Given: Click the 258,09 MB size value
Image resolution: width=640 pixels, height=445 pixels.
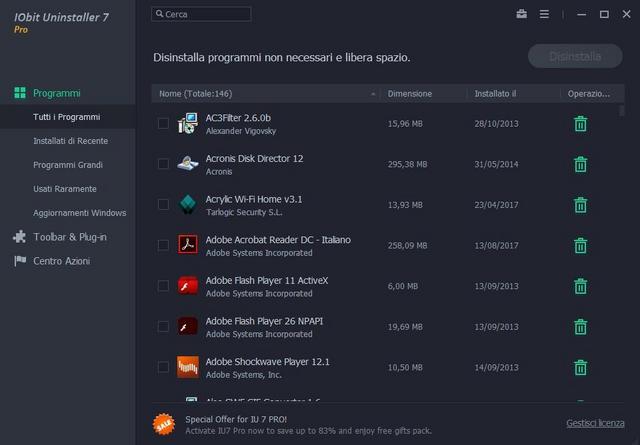Looking at the screenshot, I should 407,245.
